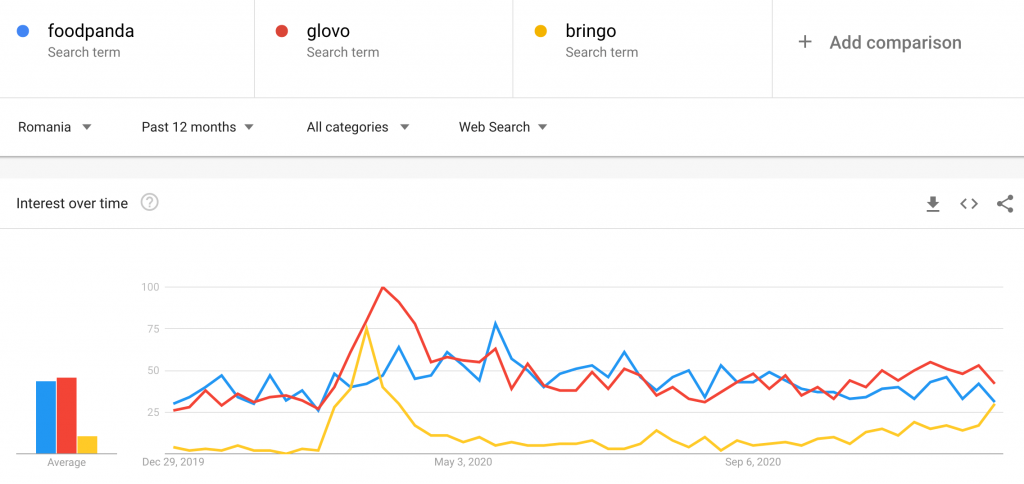Viewport: 1024px width, 484px height.
Task: Open help for Interest over time
Action: point(150,203)
